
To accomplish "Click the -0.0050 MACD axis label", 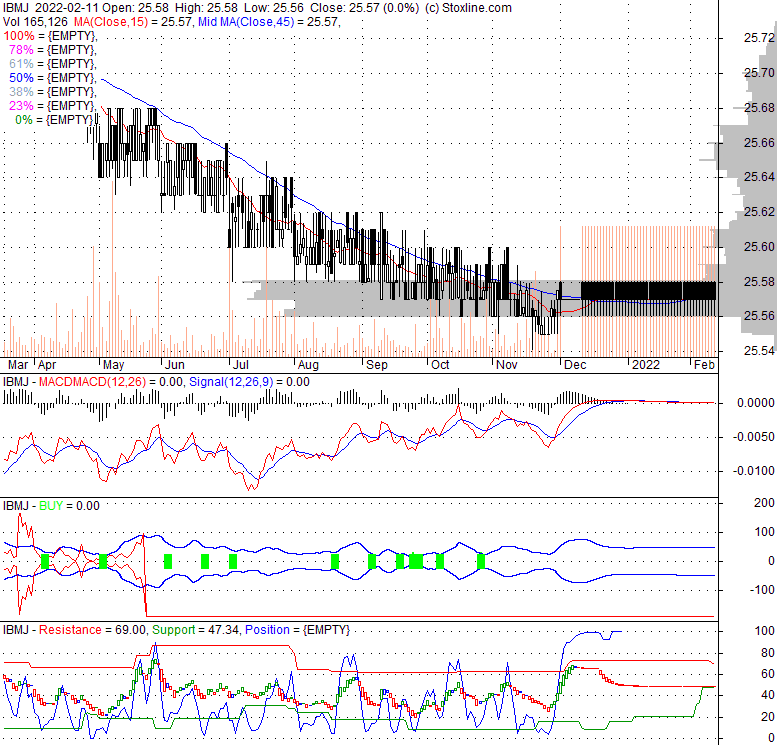I will pyautogui.click(x=754, y=436).
